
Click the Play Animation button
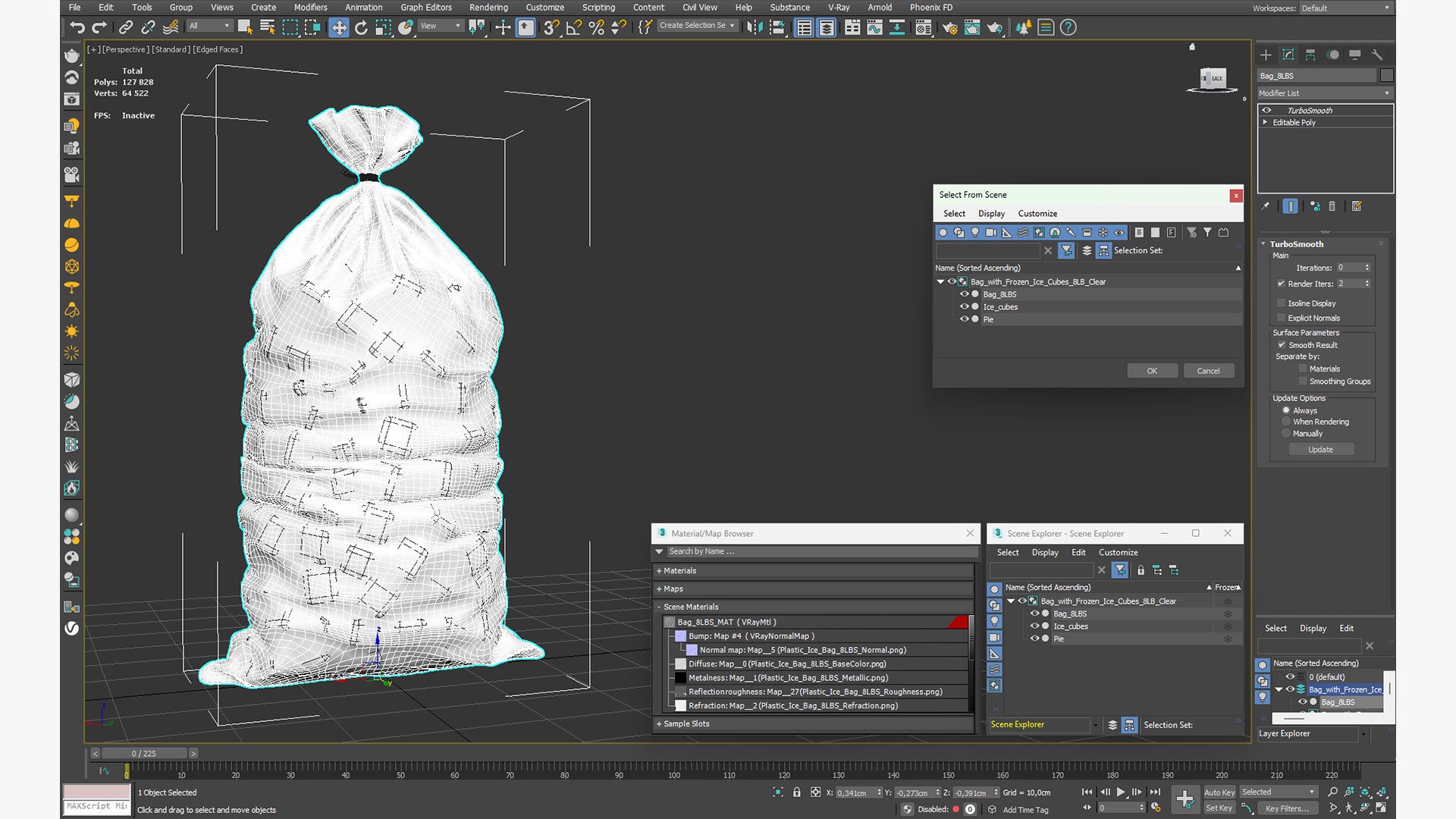[x=1120, y=792]
